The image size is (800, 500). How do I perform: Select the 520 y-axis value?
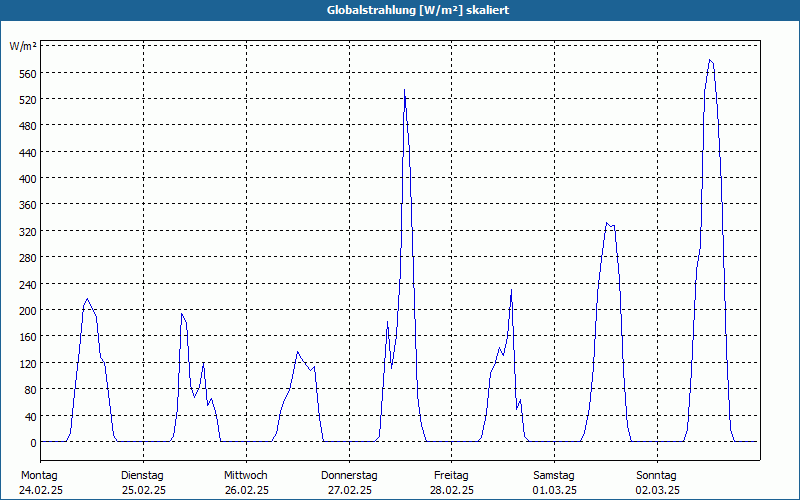click(x=28, y=100)
